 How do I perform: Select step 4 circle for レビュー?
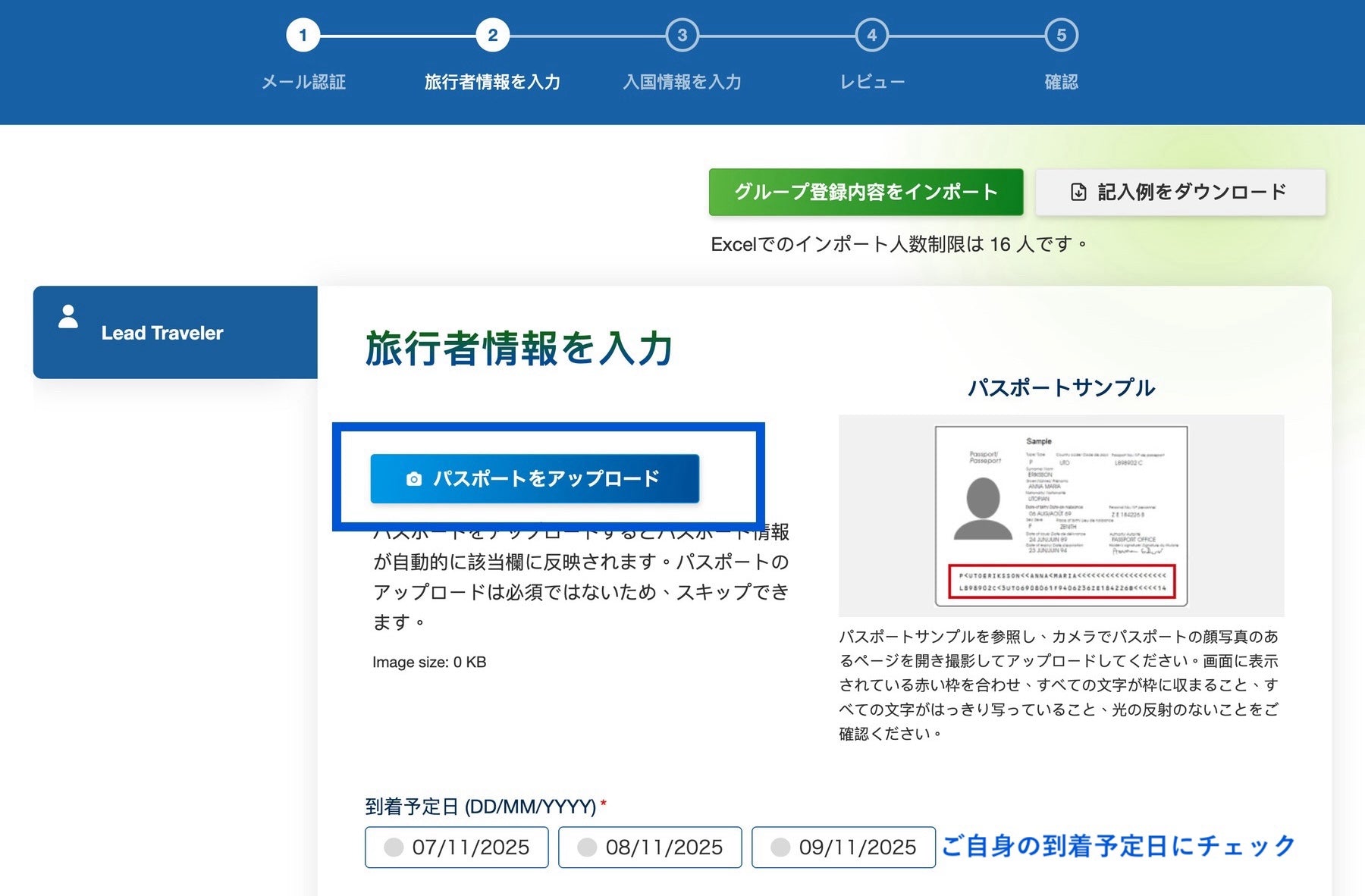(x=872, y=35)
